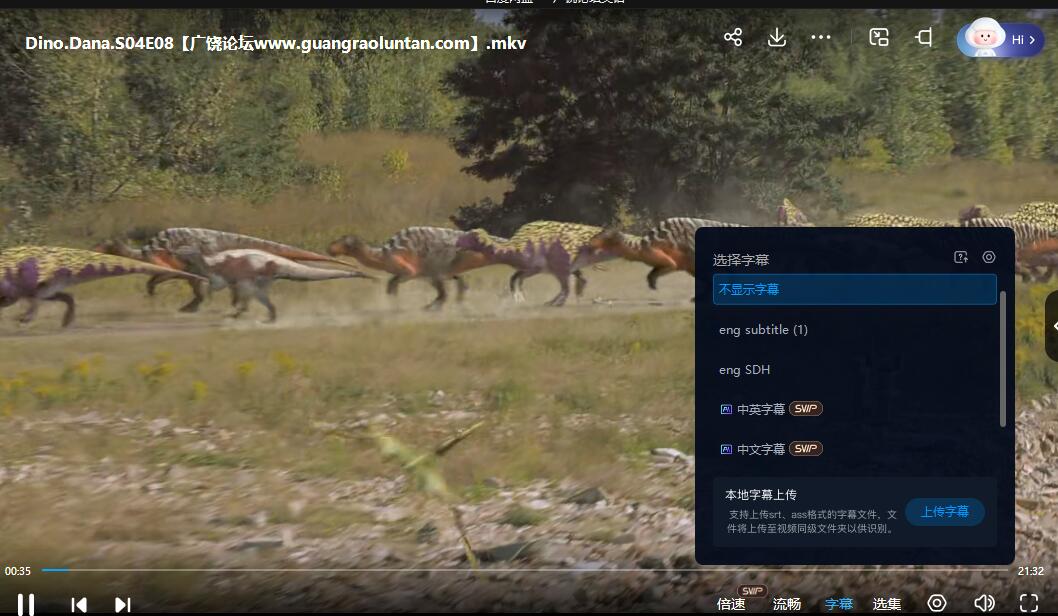Image resolution: width=1058 pixels, height=616 pixels.
Task: Click the AI icon beside 中英字幕
Action: [726, 410]
